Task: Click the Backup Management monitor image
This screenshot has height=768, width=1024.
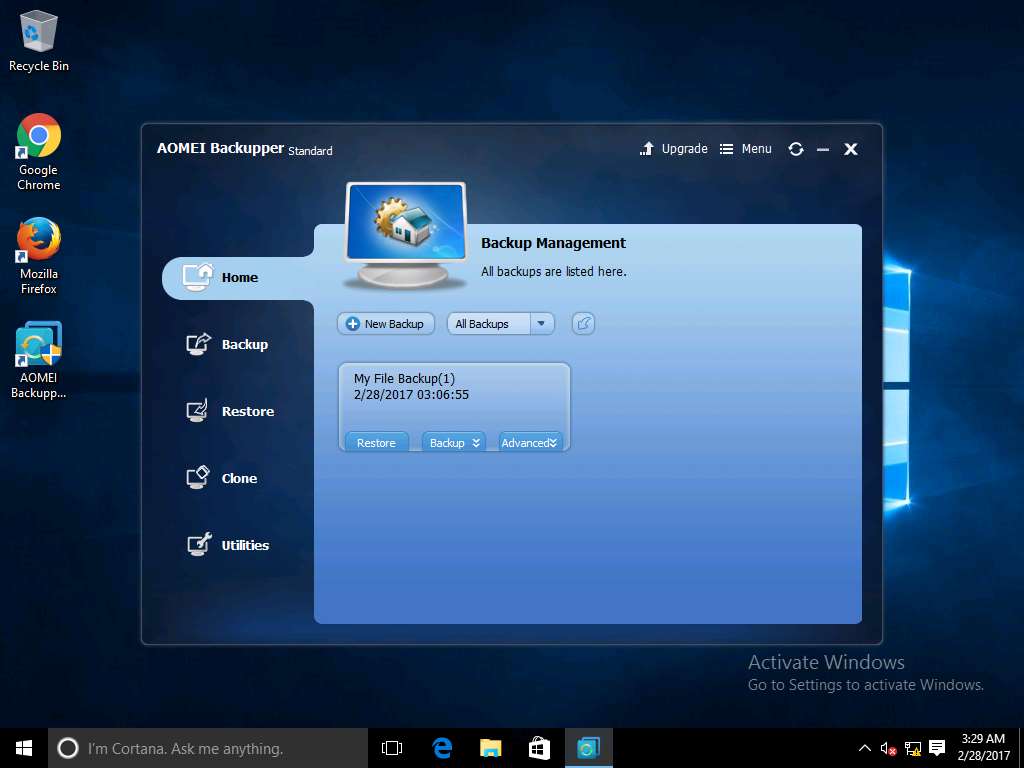Action: (405, 236)
